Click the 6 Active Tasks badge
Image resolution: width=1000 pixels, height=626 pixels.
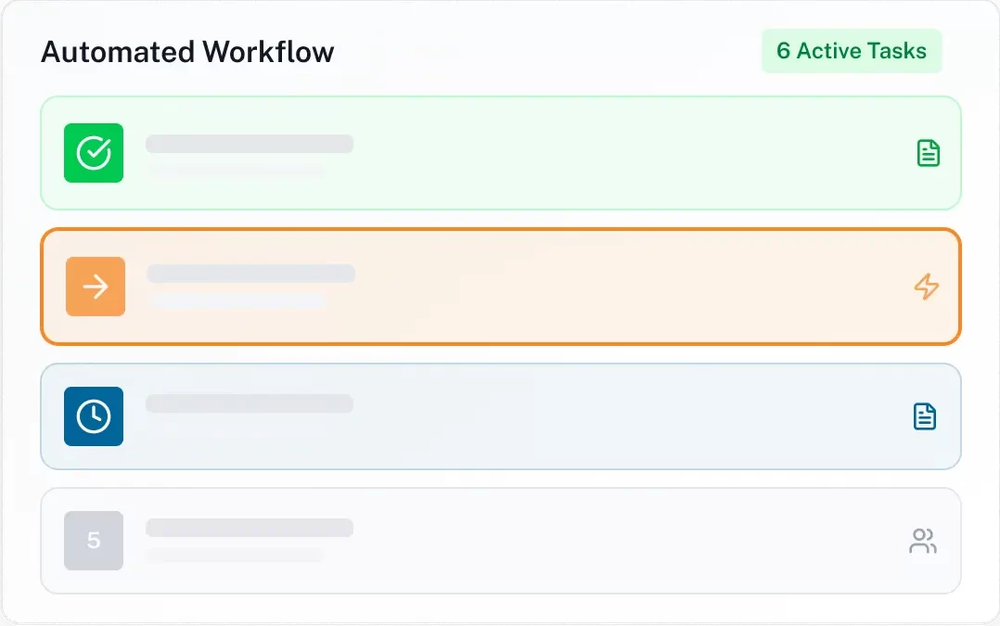pyautogui.click(x=851, y=51)
